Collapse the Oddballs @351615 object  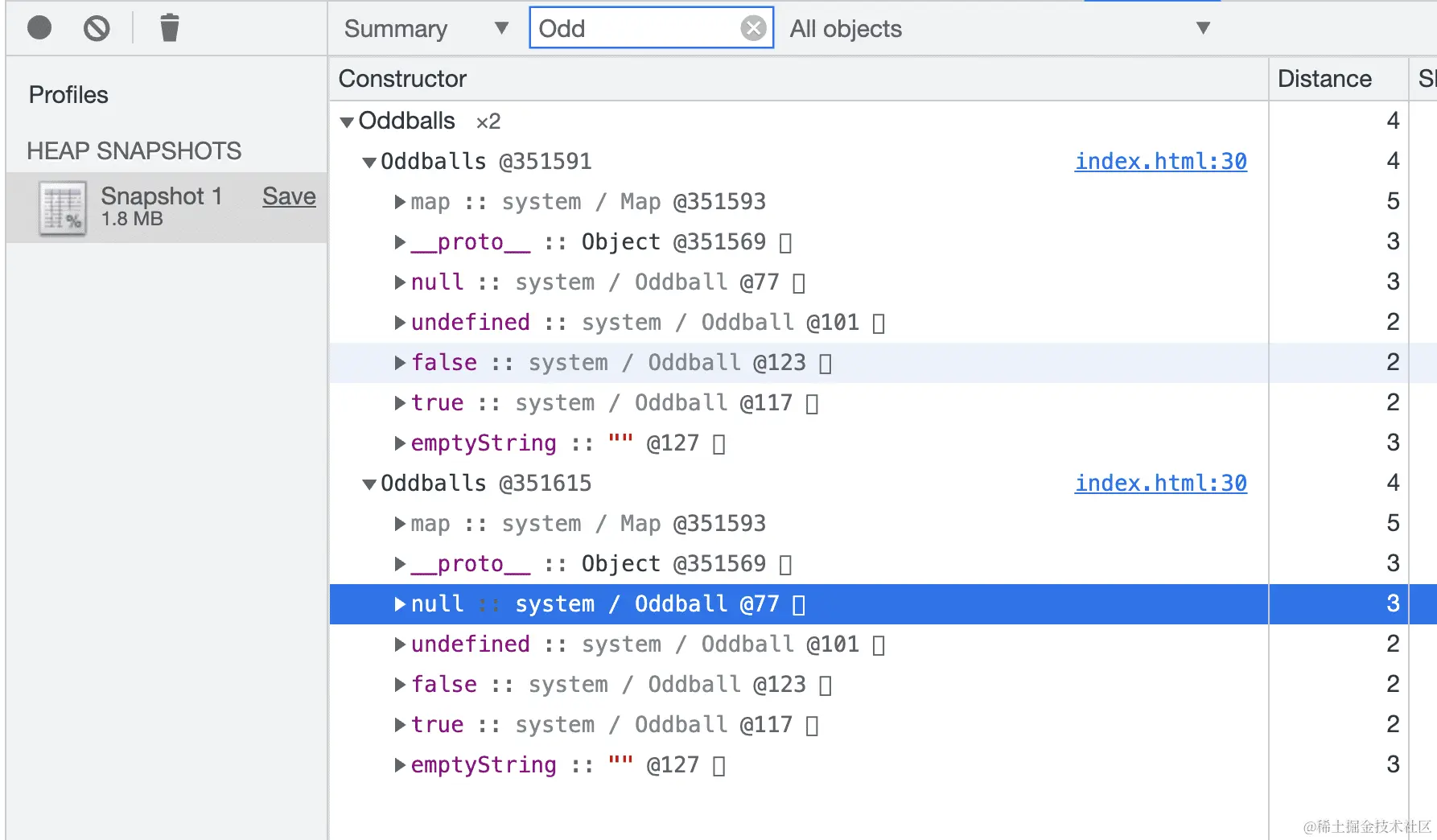click(369, 484)
